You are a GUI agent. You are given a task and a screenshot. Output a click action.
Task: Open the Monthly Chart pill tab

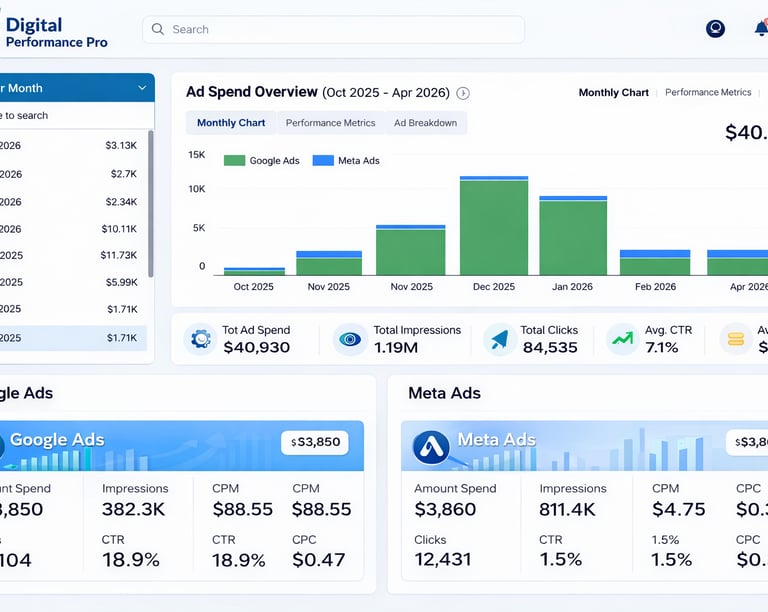click(231, 123)
